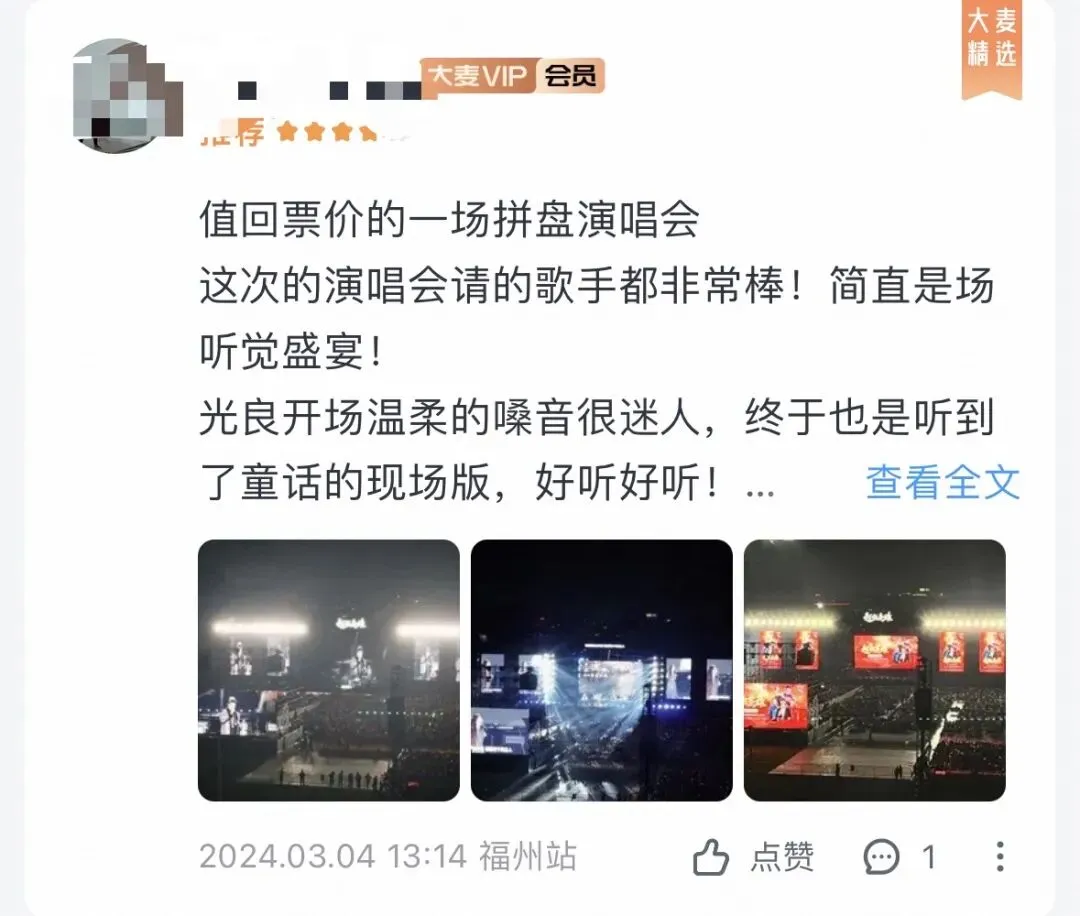The image size is (1080, 916).
Task: Open third concert photo with red screens
Action: point(875,670)
